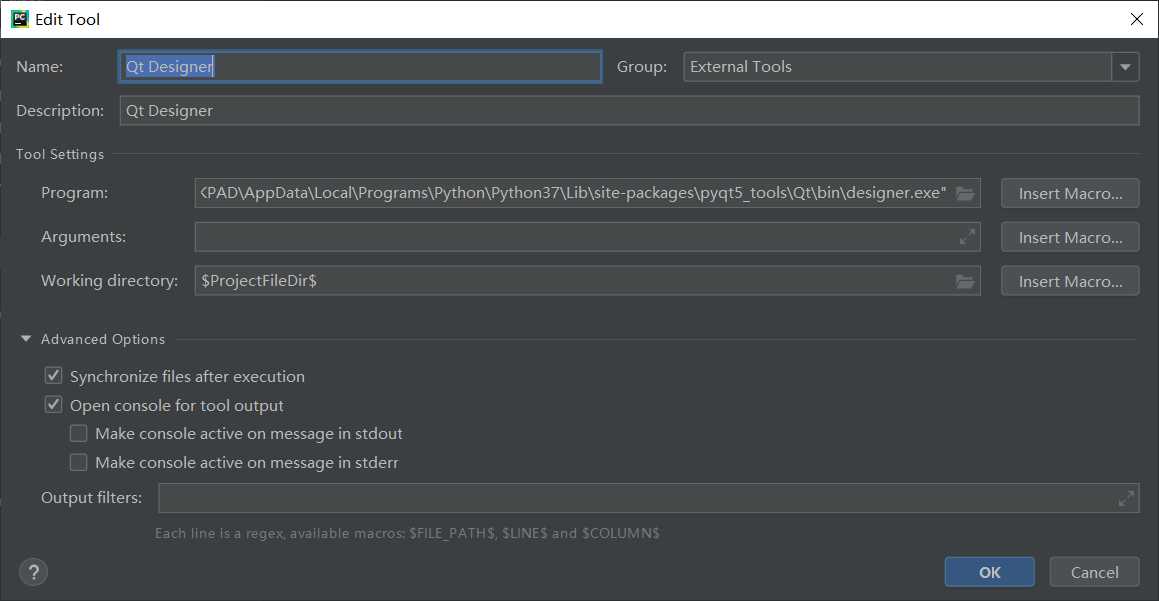Confirm with the OK button

pos(990,572)
